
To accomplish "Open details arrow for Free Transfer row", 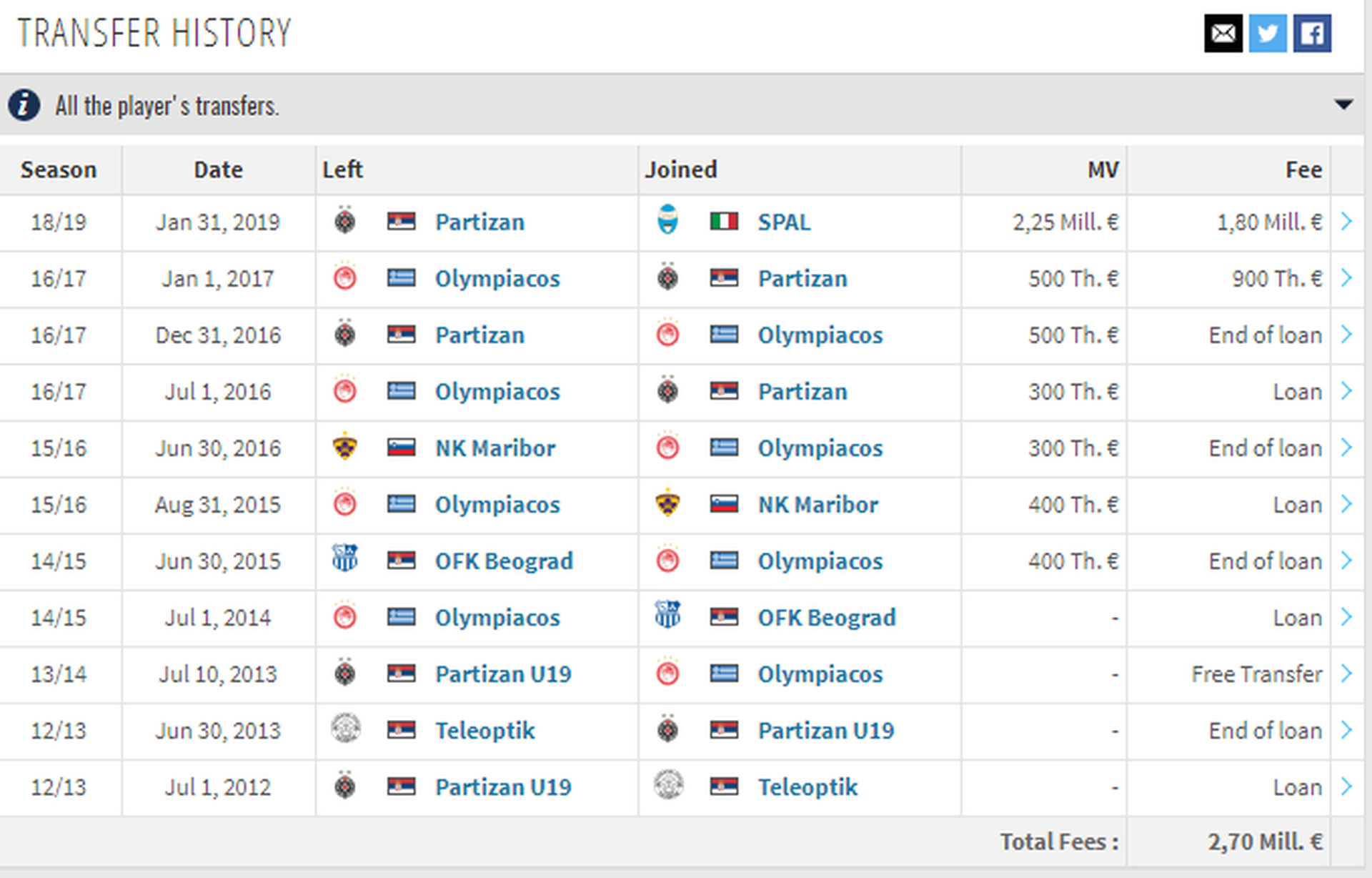I will tap(1347, 674).
